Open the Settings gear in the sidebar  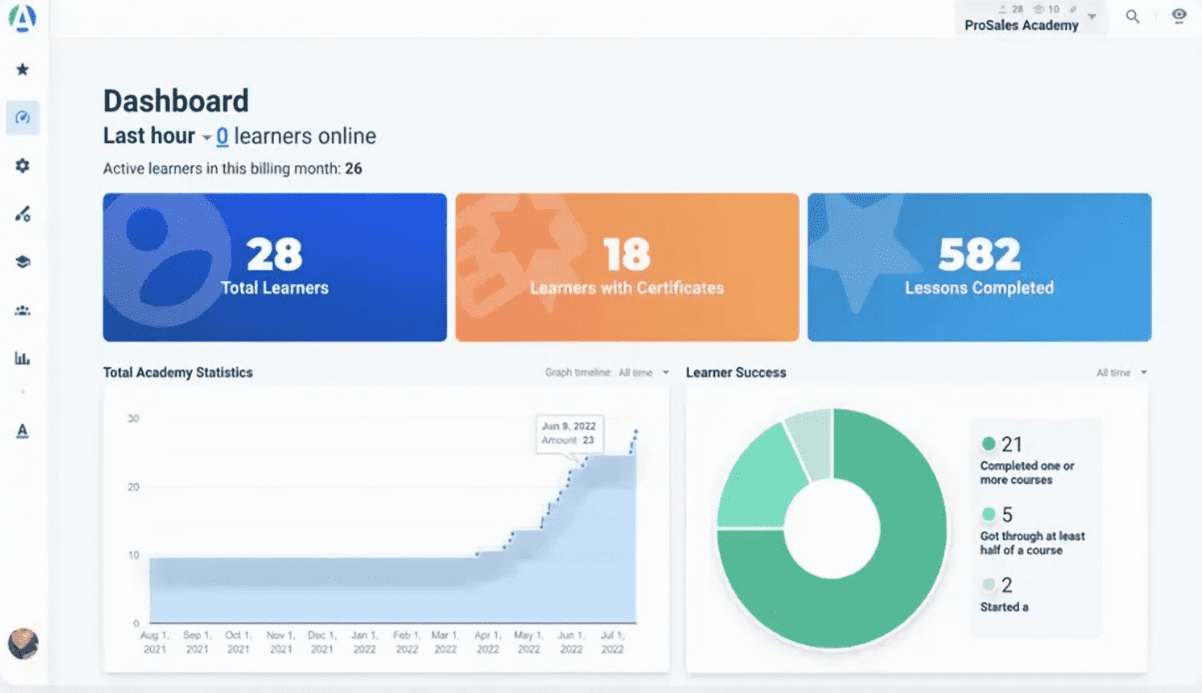coord(22,165)
